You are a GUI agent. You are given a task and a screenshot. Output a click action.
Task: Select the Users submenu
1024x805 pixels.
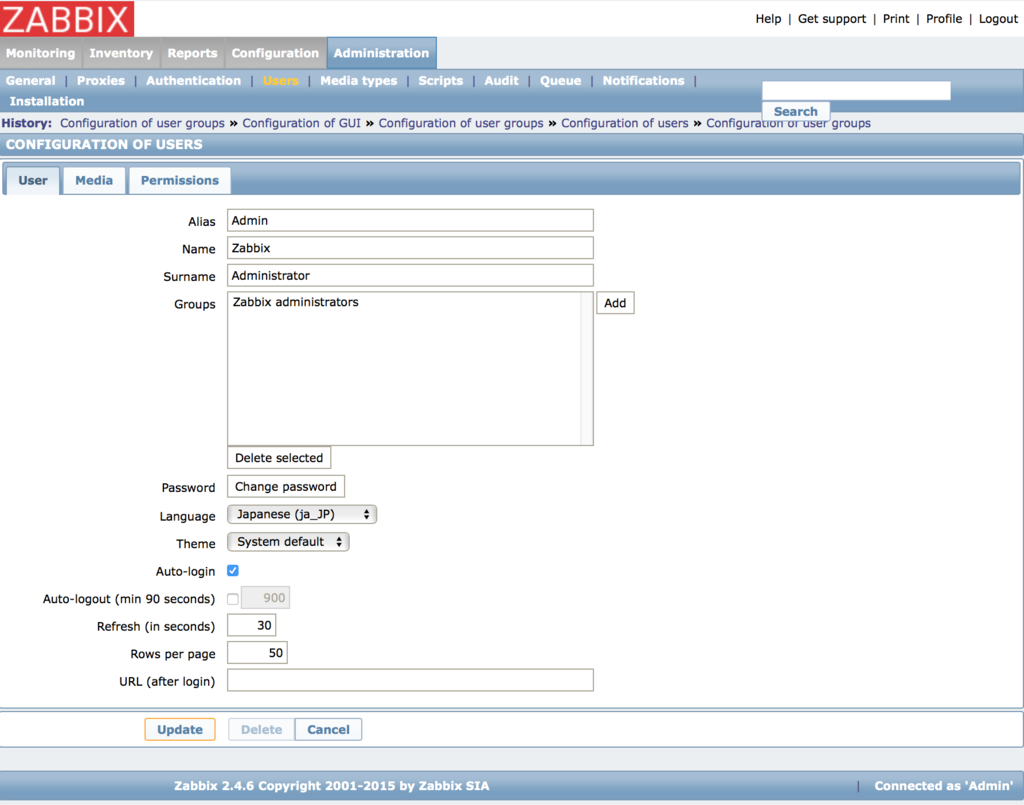point(281,81)
